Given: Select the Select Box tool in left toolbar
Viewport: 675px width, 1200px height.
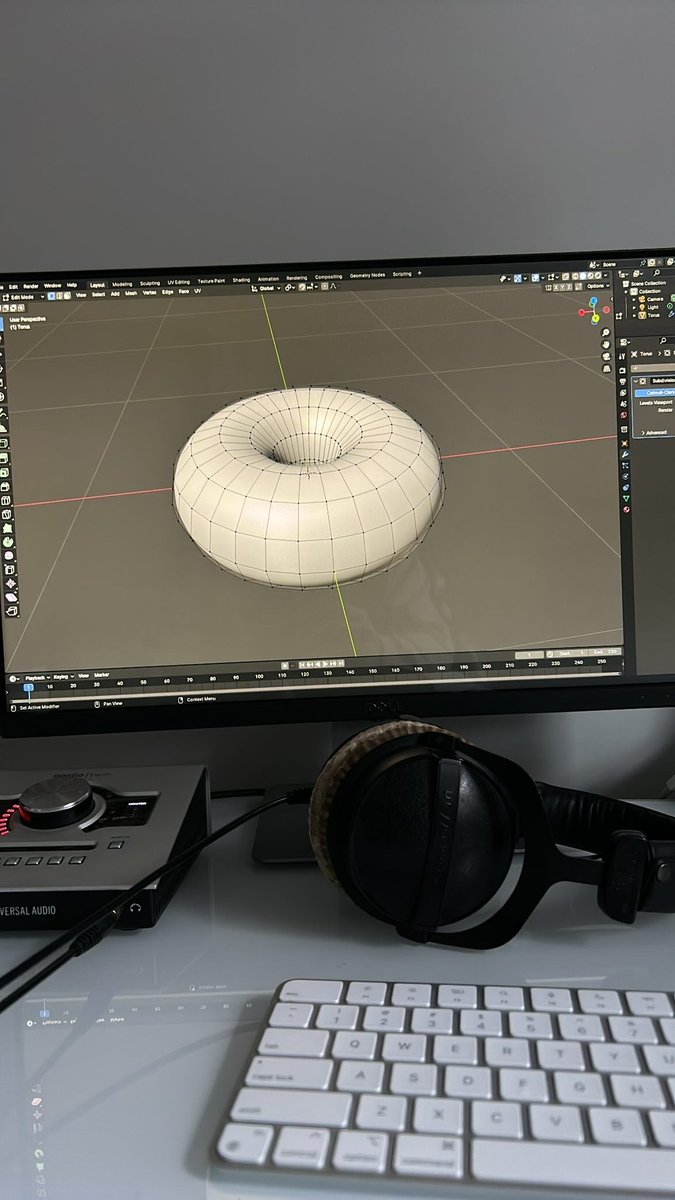Looking at the screenshot, I should click(x=2, y=323).
